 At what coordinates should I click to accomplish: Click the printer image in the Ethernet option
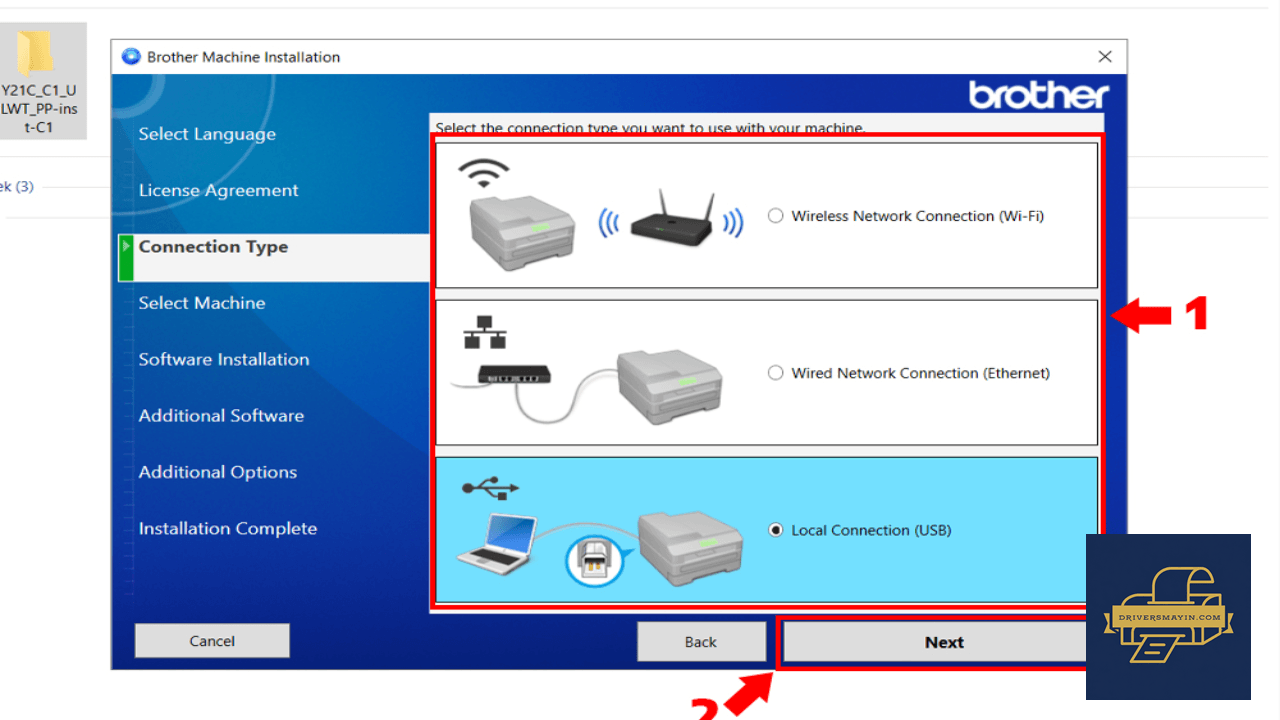coord(670,385)
